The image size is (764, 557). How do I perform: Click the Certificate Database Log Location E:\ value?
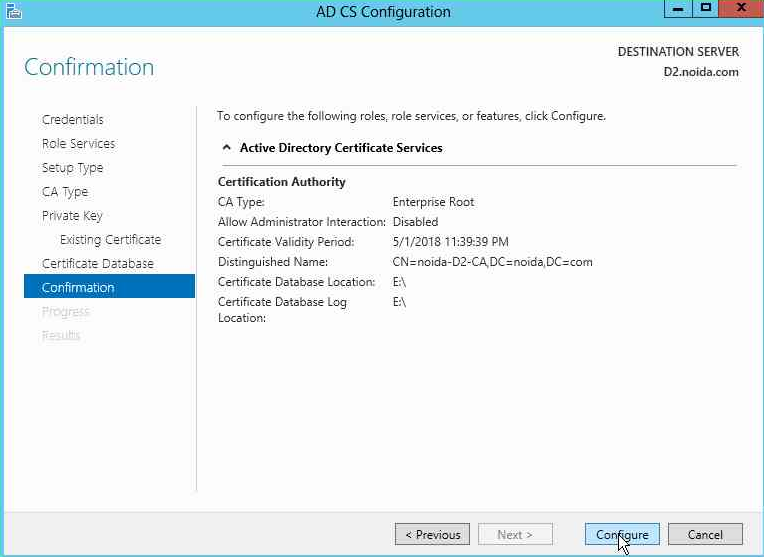(399, 302)
